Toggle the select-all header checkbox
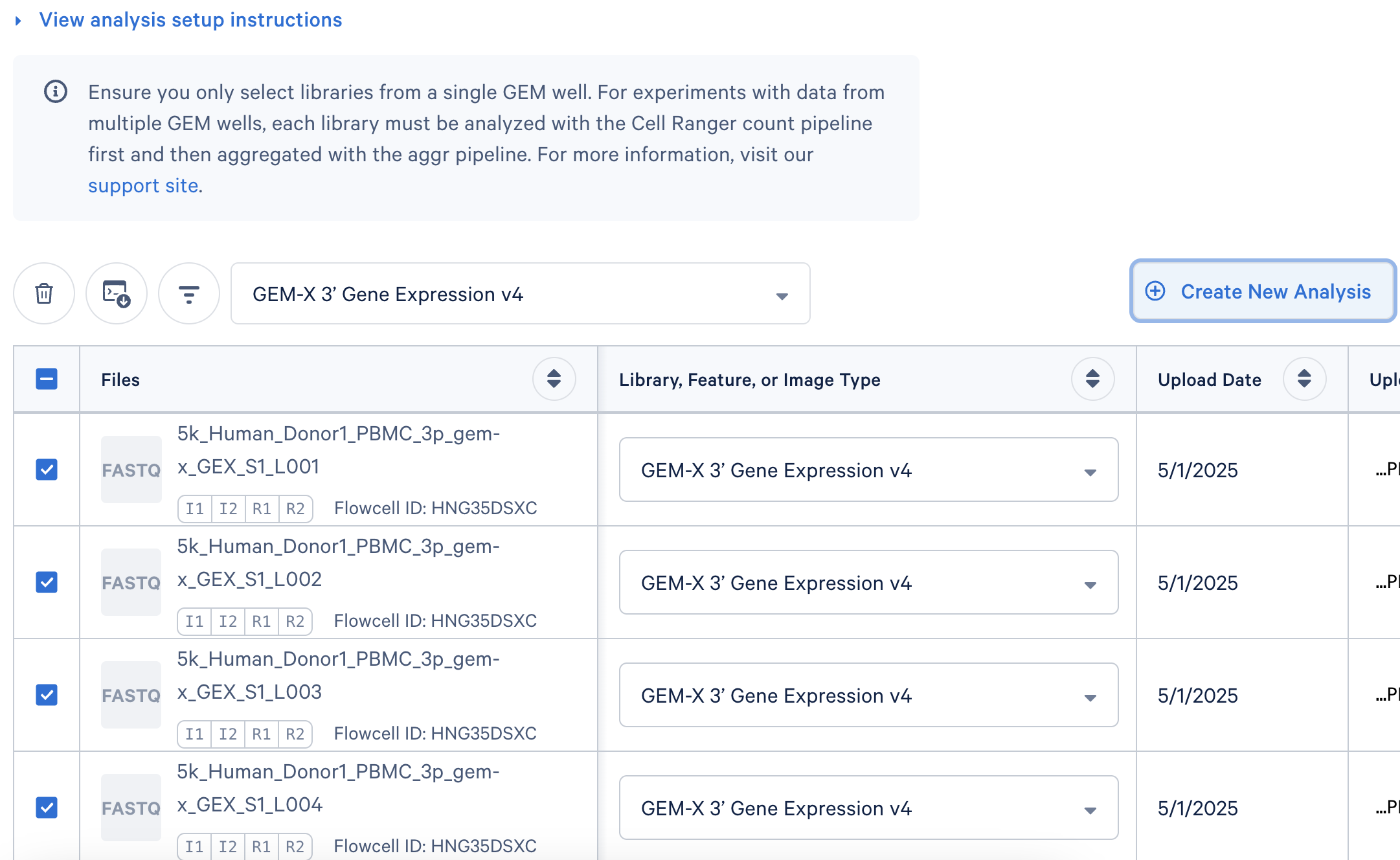 click(47, 379)
